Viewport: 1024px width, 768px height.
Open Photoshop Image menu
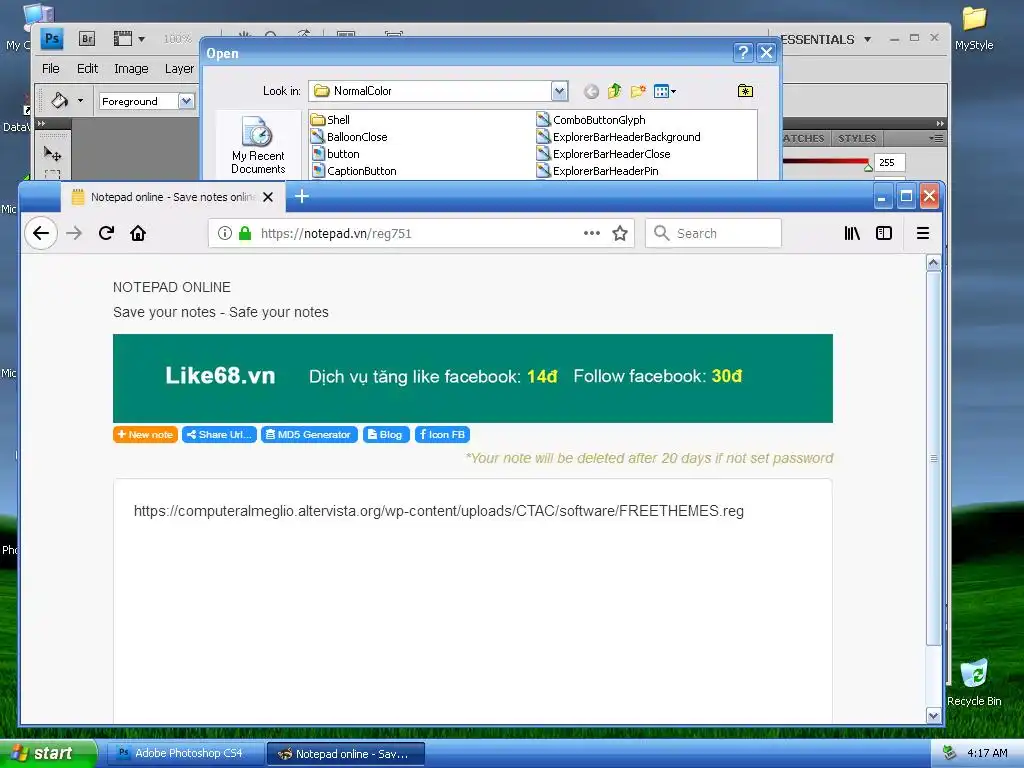[x=131, y=69]
